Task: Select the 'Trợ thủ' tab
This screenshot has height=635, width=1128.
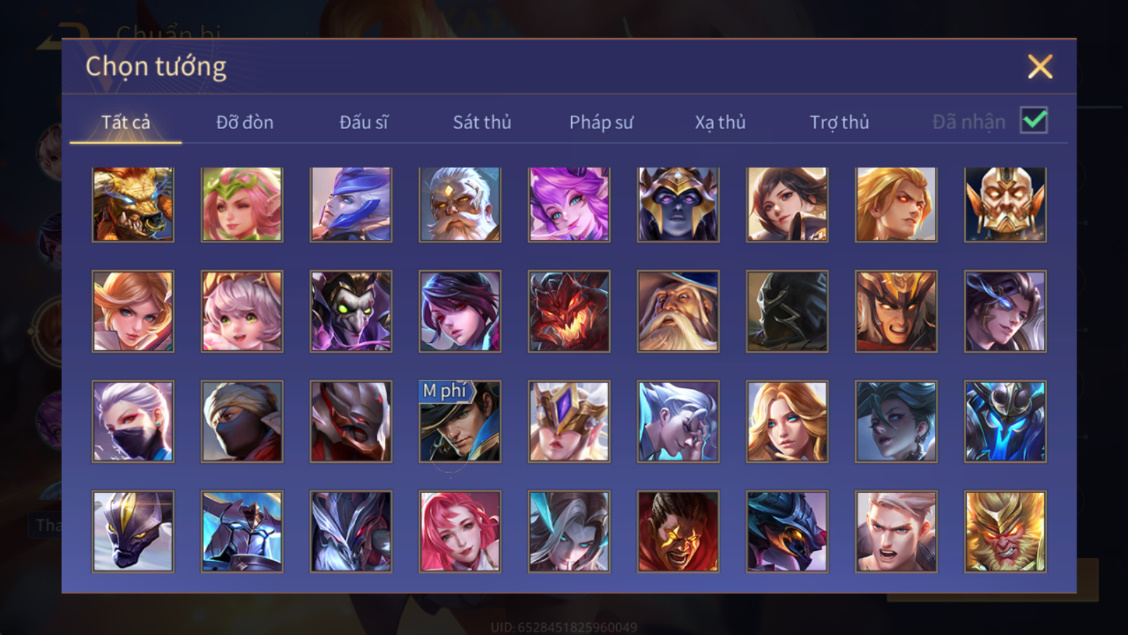Action: click(840, 122)
